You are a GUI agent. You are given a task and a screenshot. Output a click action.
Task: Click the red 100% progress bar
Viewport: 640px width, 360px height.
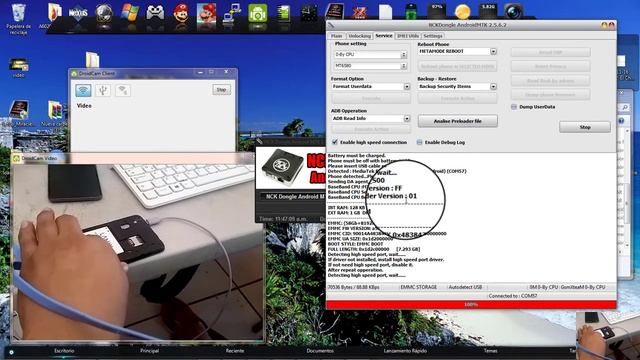coord(471,304)
